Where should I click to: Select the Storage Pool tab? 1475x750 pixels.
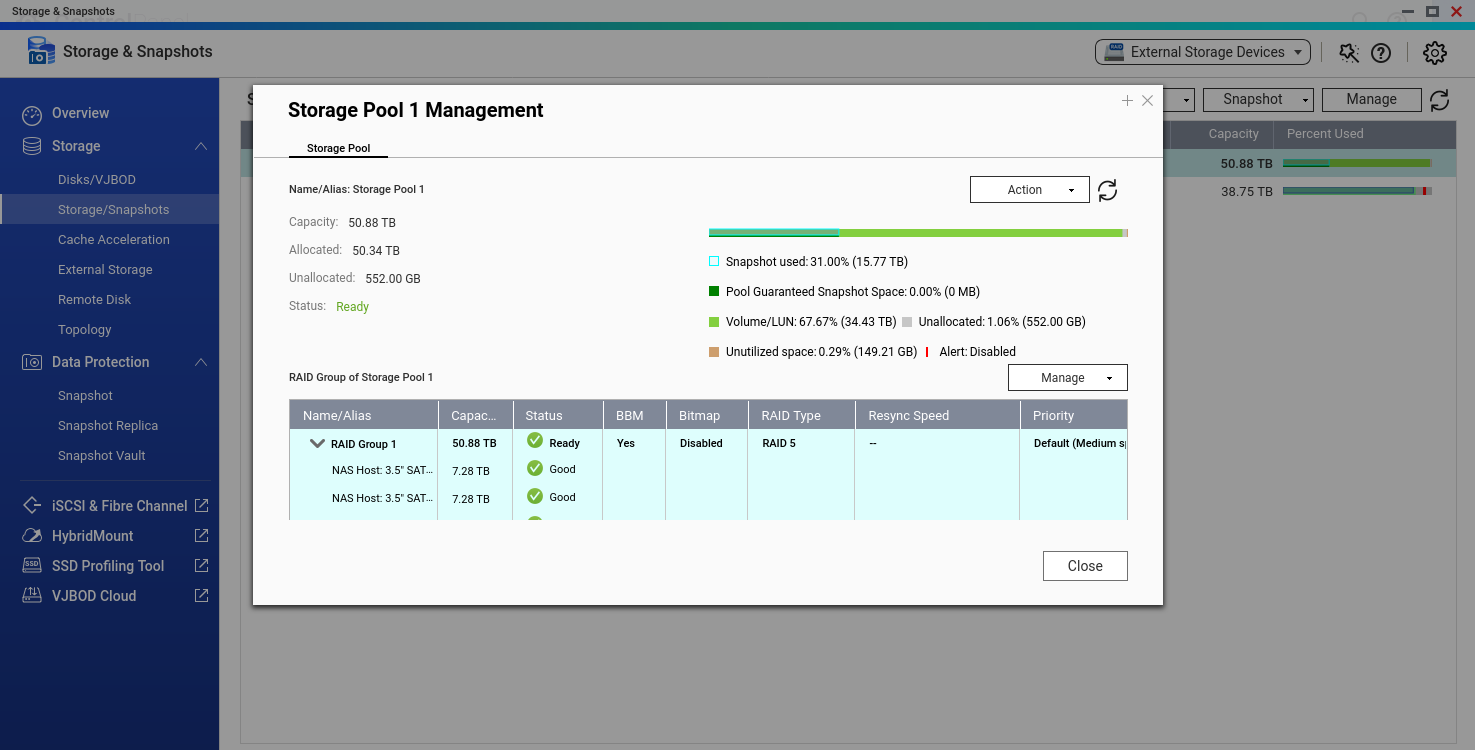pos(338,148)
